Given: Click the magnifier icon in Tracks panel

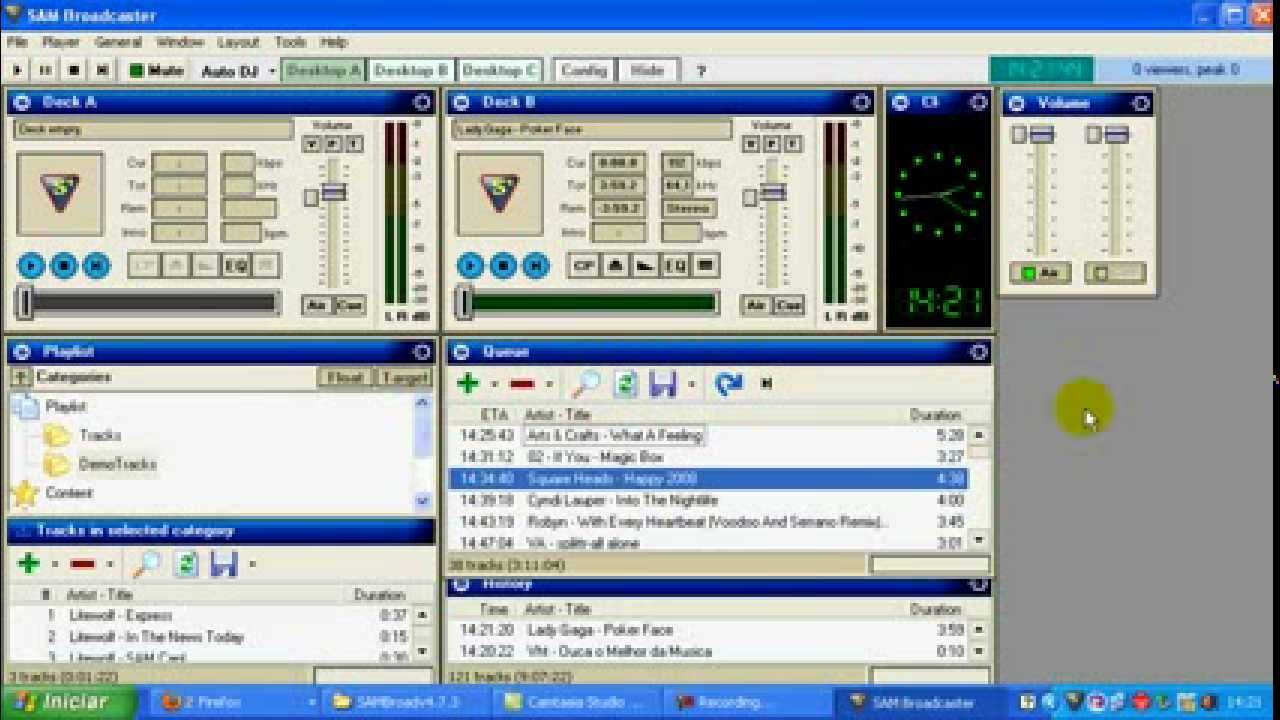Looking at the screenshot, I should (146, 564).
